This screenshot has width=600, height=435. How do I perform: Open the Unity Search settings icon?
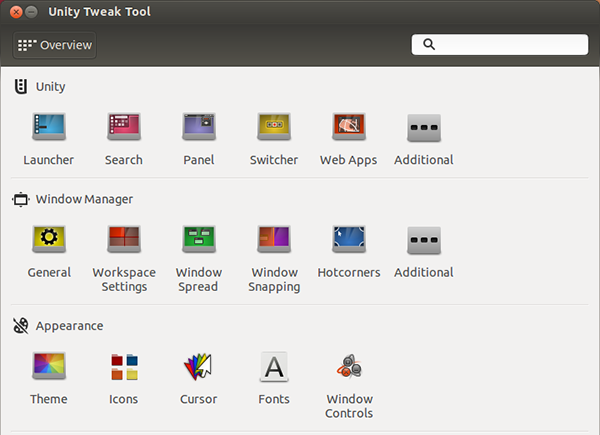(124, 127)
